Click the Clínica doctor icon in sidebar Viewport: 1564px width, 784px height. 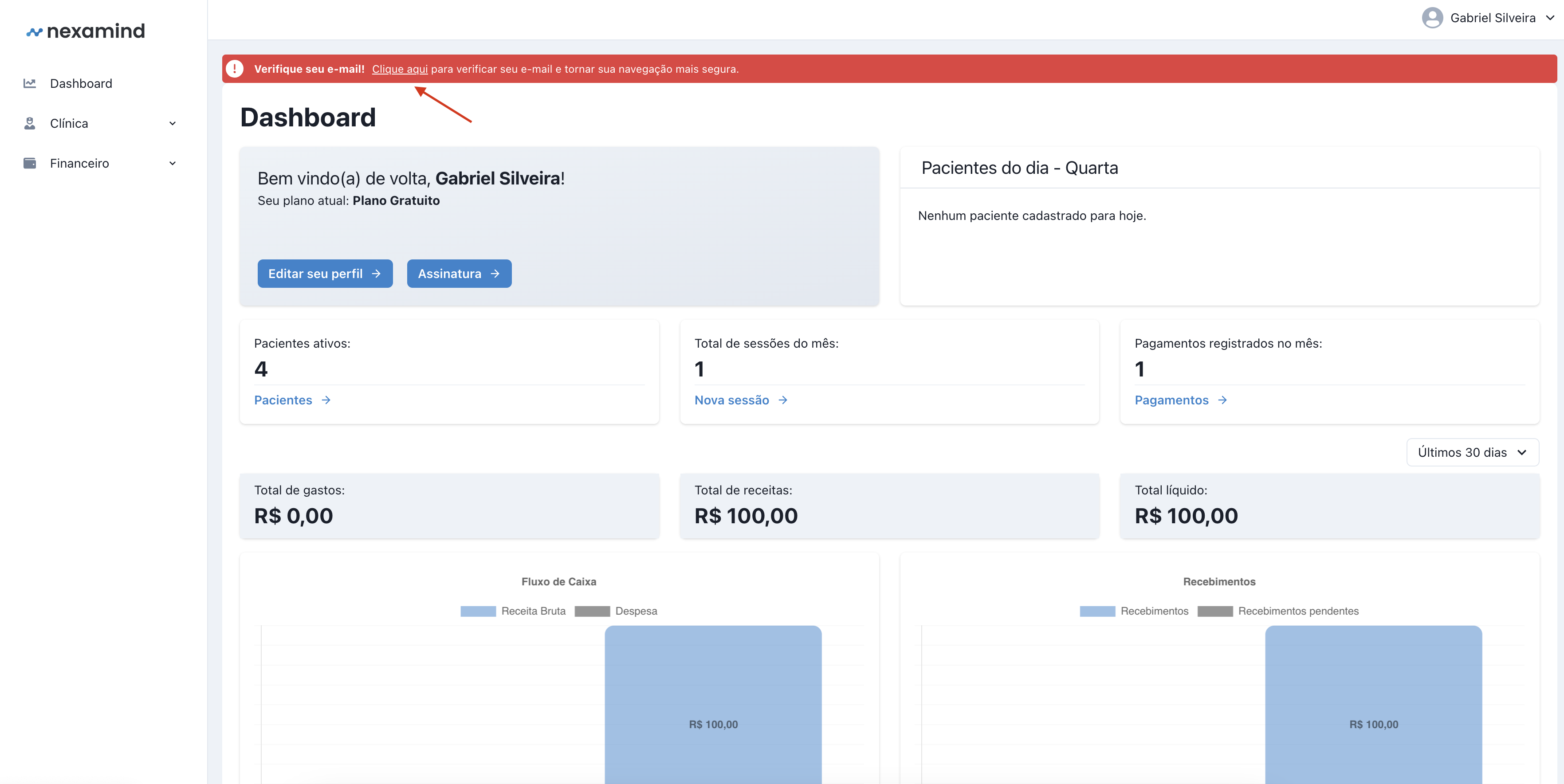[x=30, y=123]
